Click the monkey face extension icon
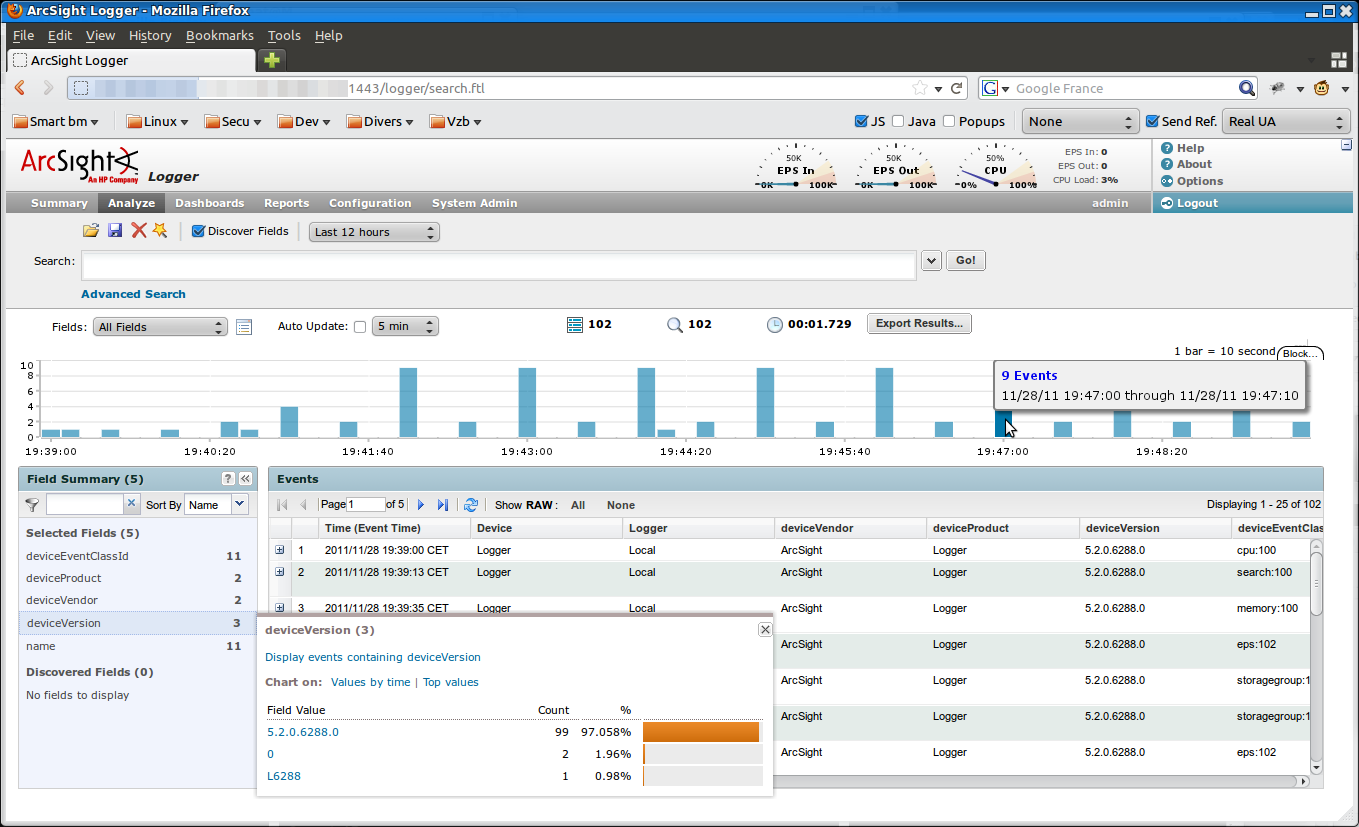This screenshot has height=827, width=1359. click(1322, 88)
